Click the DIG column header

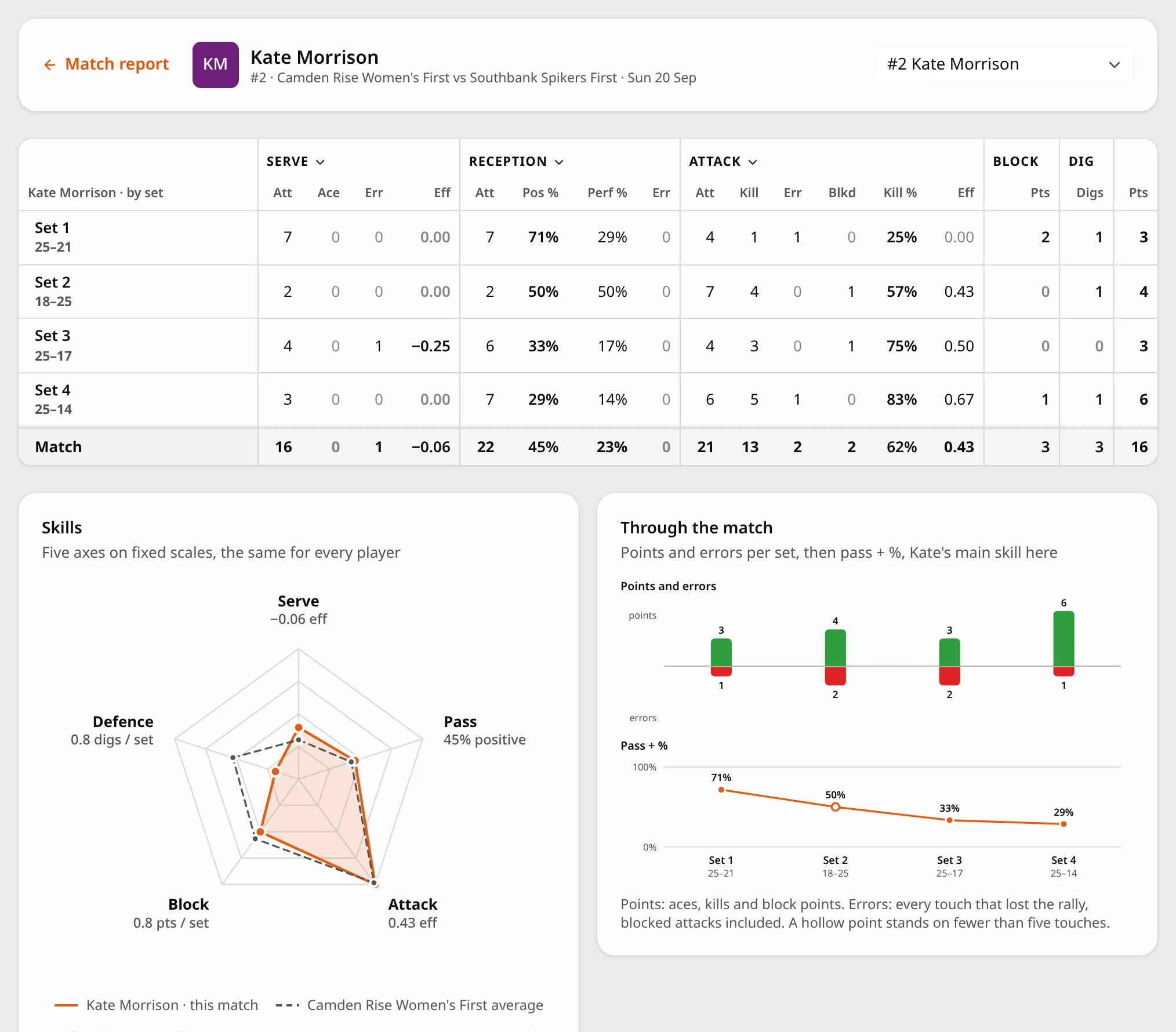[1081, 162]
